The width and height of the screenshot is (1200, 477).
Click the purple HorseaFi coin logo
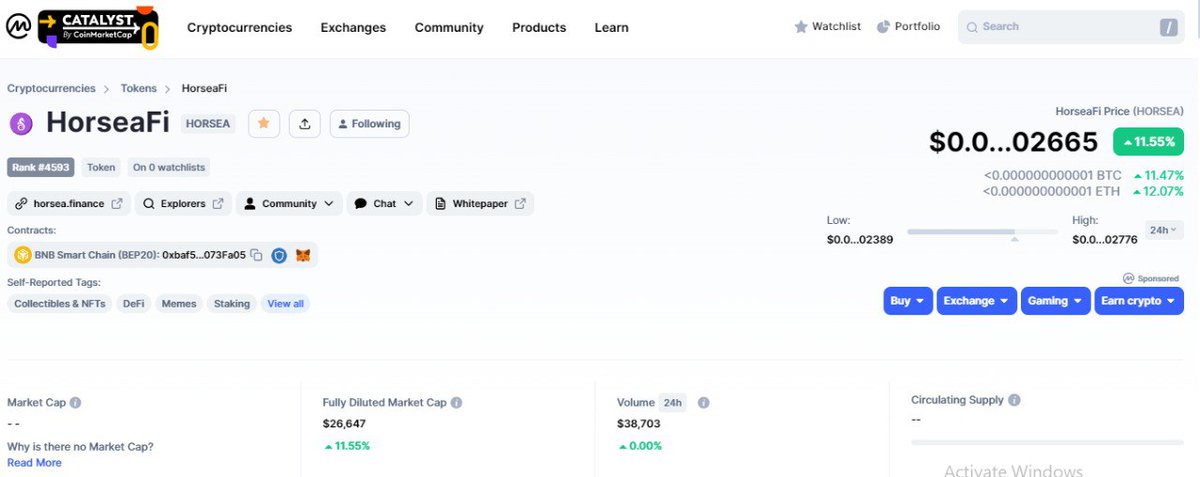(x=21, y=124)
